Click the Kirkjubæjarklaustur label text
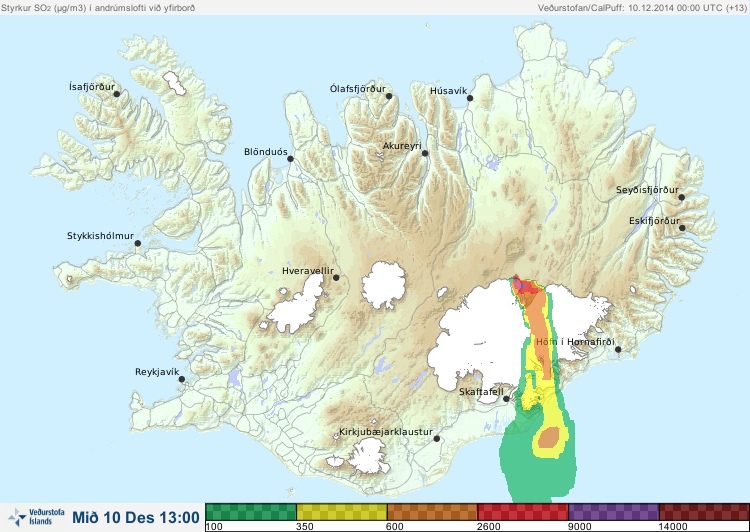 coord(386,432)
